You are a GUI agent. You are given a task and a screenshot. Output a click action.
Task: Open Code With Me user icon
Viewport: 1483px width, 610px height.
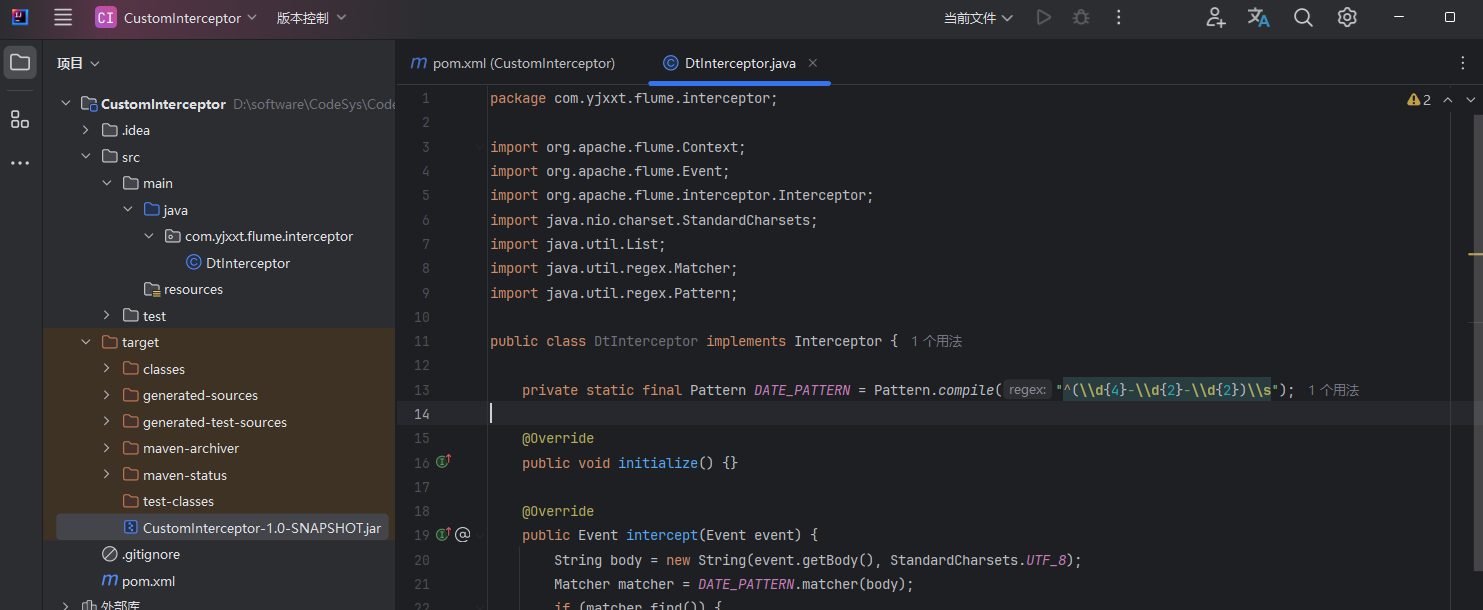point(1215,17)
